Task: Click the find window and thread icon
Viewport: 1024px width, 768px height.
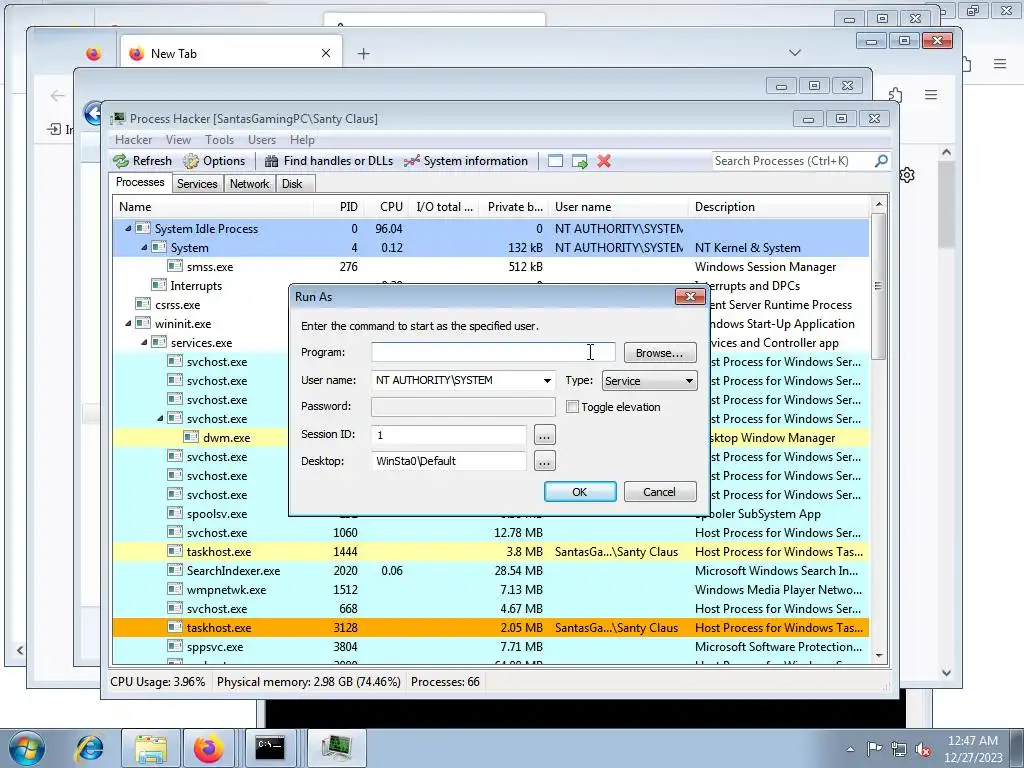Action: (579, 161)
